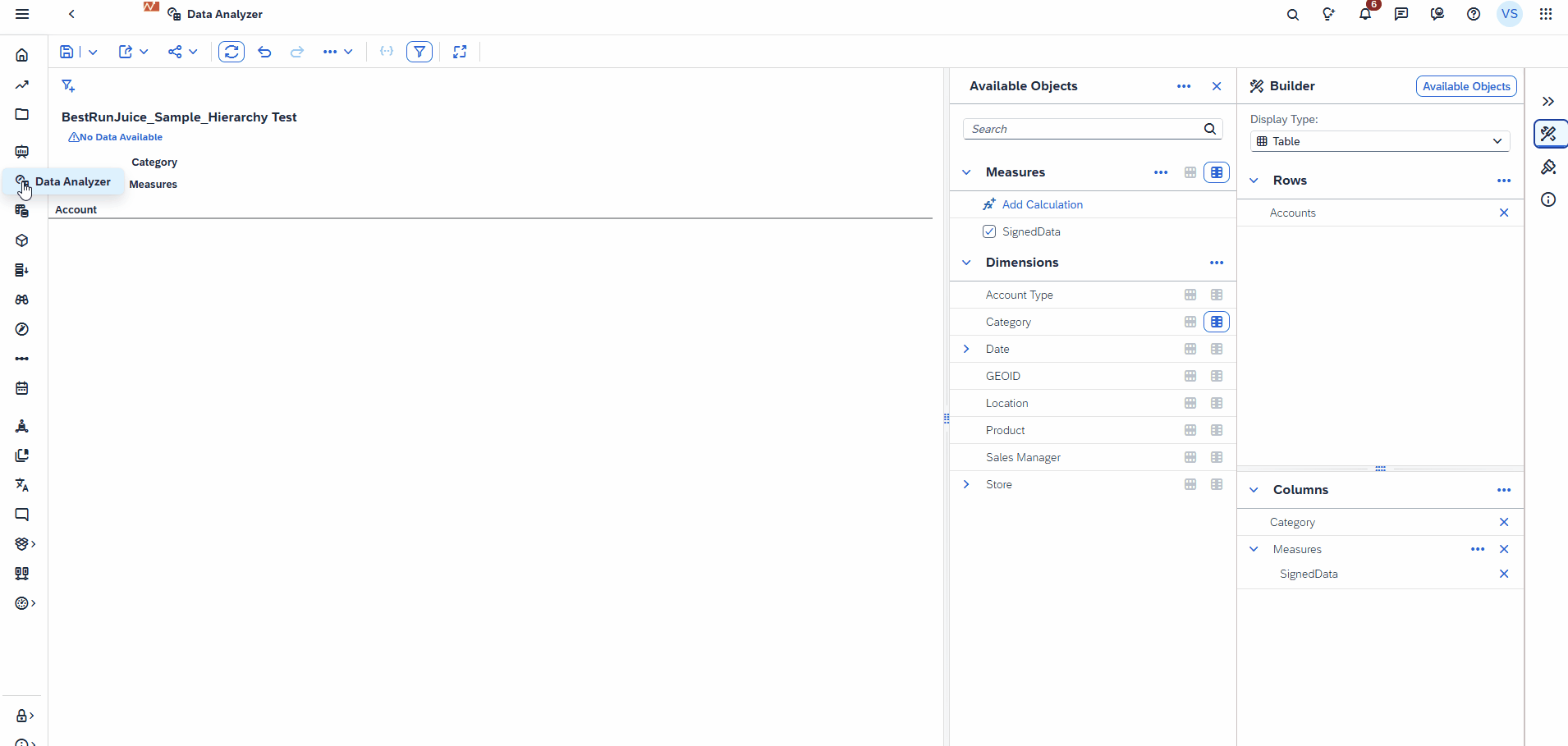
Task: Open the Display Type dropdown
Action: [x=1380, y=141]
